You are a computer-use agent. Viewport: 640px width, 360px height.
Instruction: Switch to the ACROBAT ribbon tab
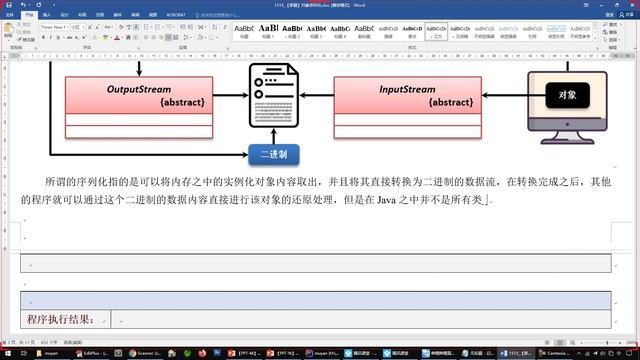176,15
